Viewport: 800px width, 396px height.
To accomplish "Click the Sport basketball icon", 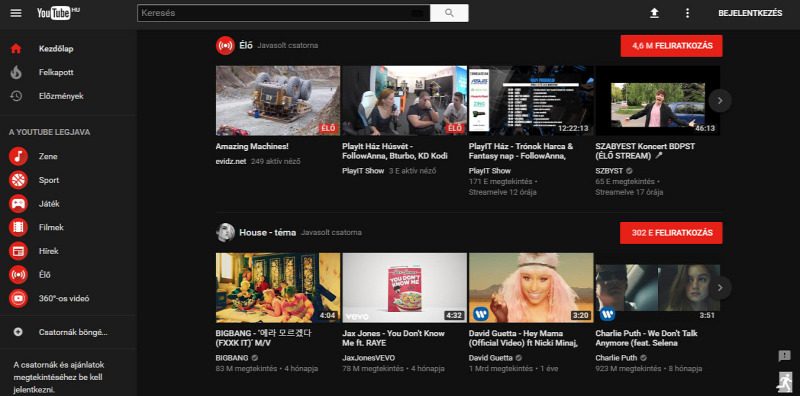I will [x=18, y=180].
